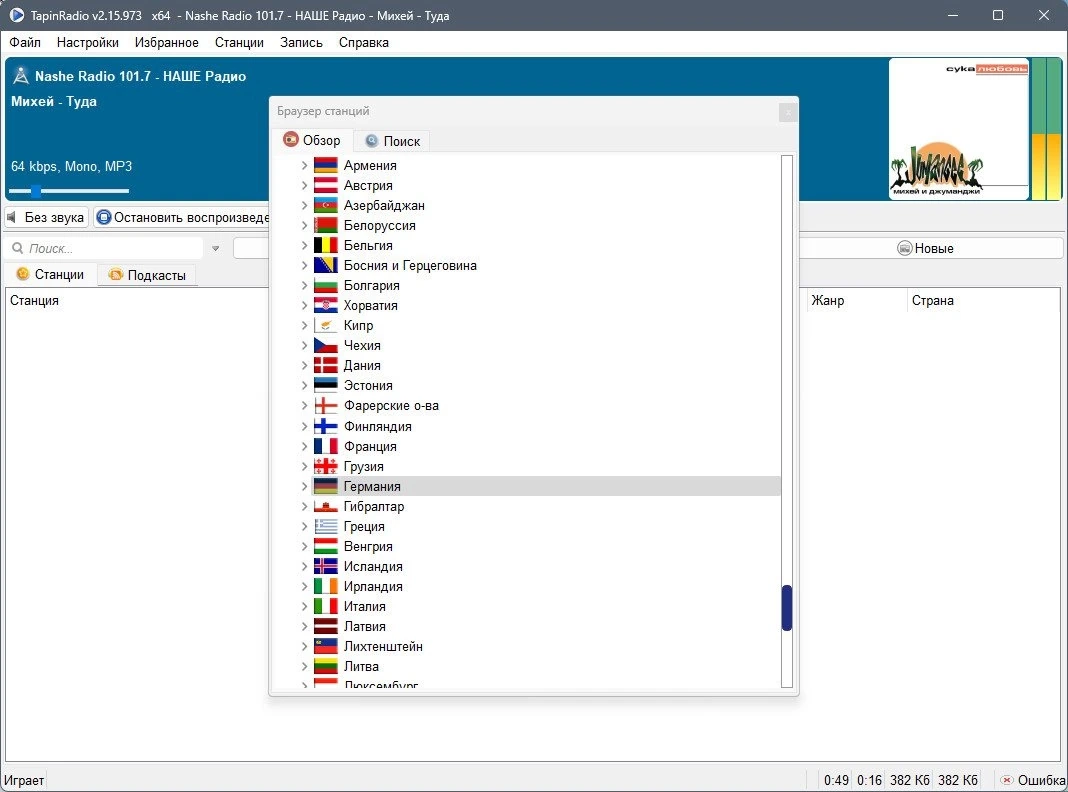Click the Germany flag icon
The width and height of the screenshot is (1068, 792).
tap(326, 486)
